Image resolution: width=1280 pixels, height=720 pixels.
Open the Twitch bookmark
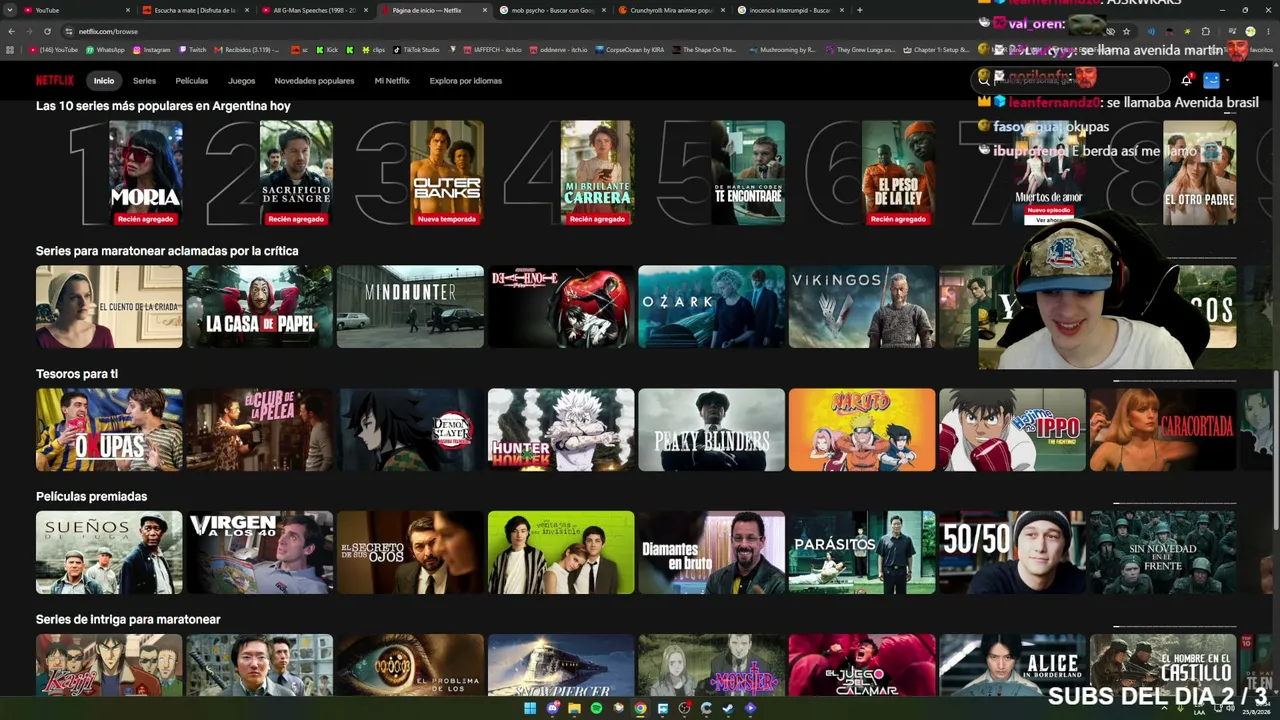[x=192, y=50]
